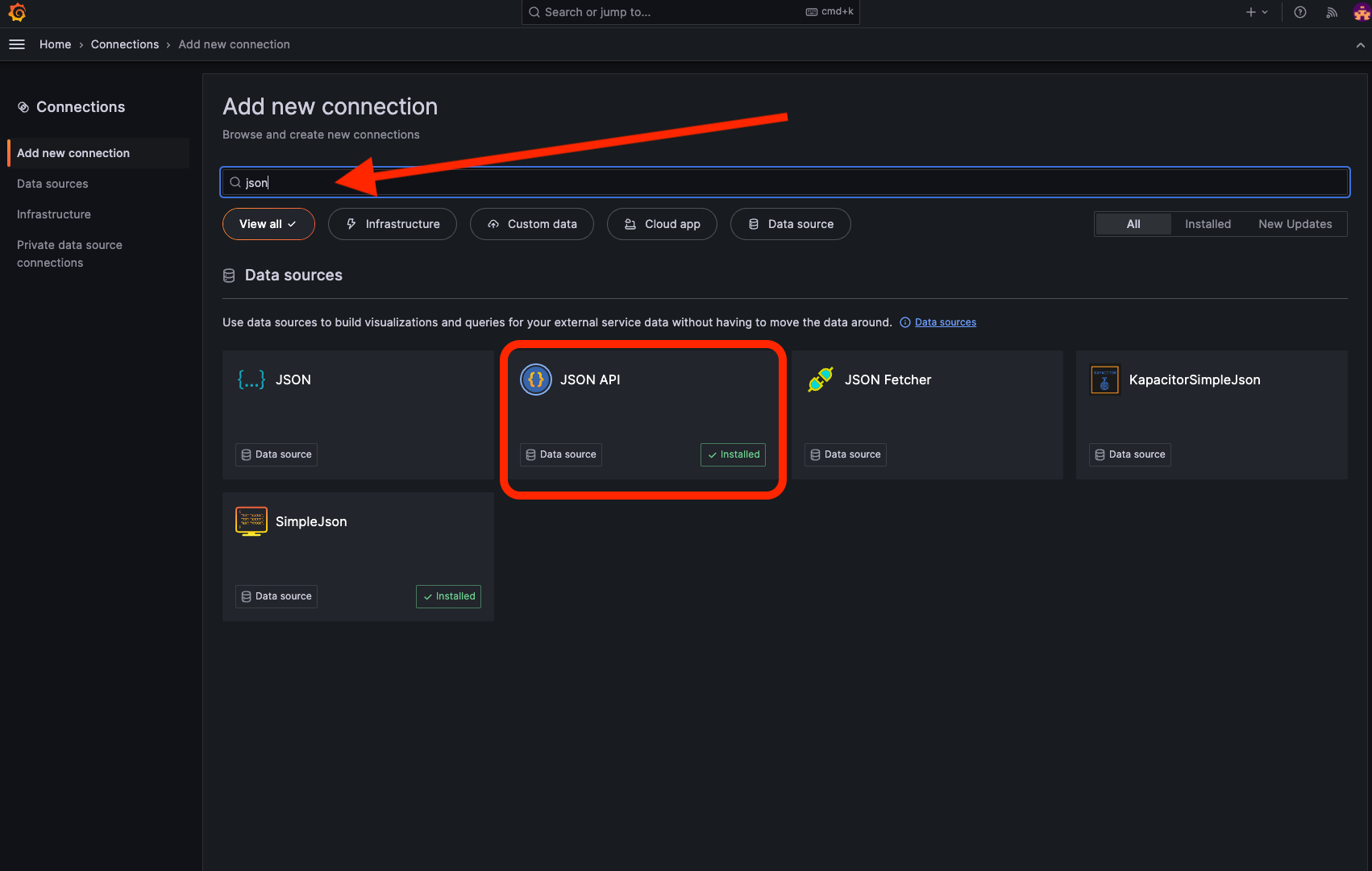This screenshot has width=1372, height=871.
Task: Open the JSON API data source card
Action: pos(642,415)
